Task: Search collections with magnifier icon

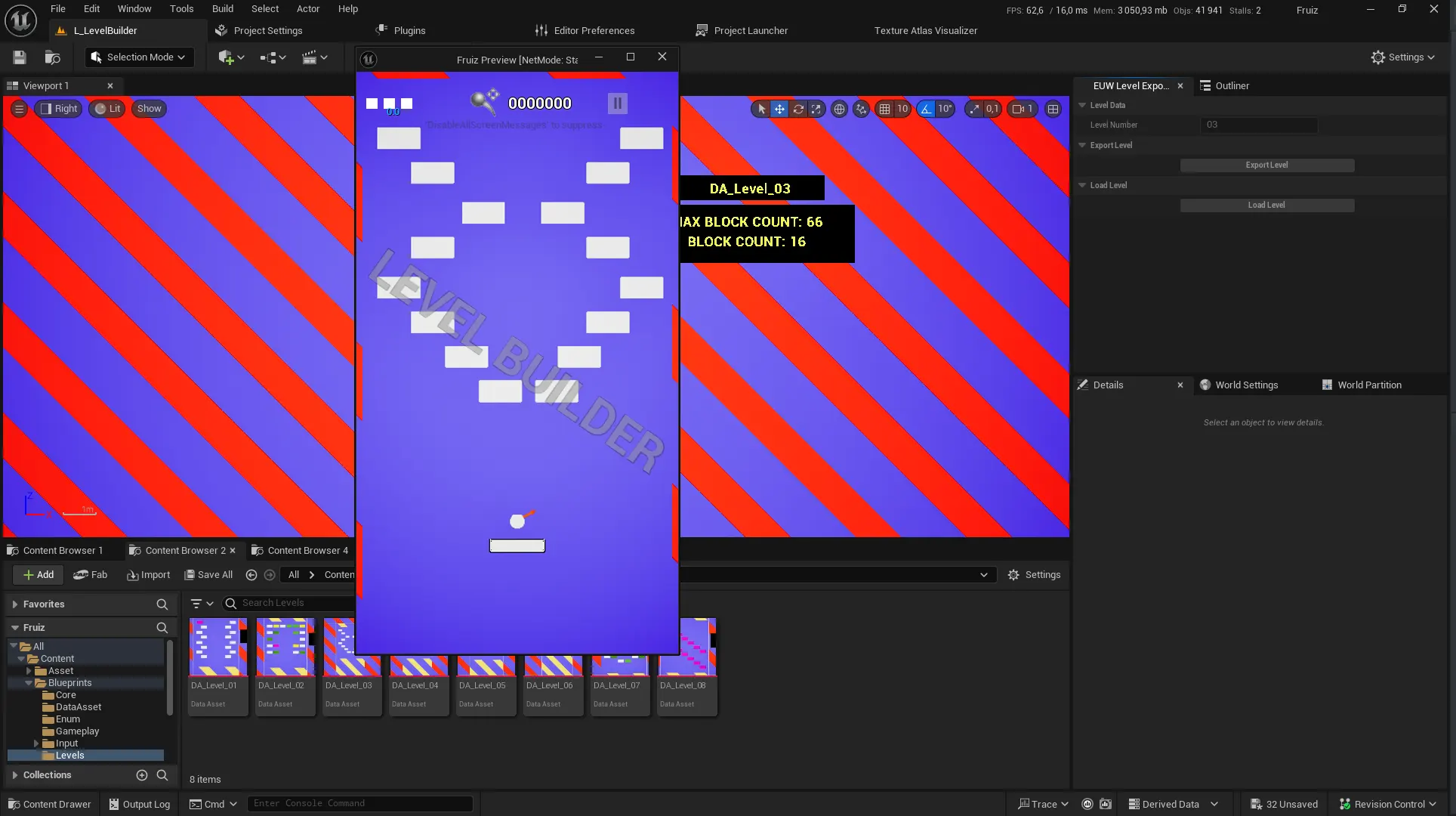Action: [x=162, y=775]
